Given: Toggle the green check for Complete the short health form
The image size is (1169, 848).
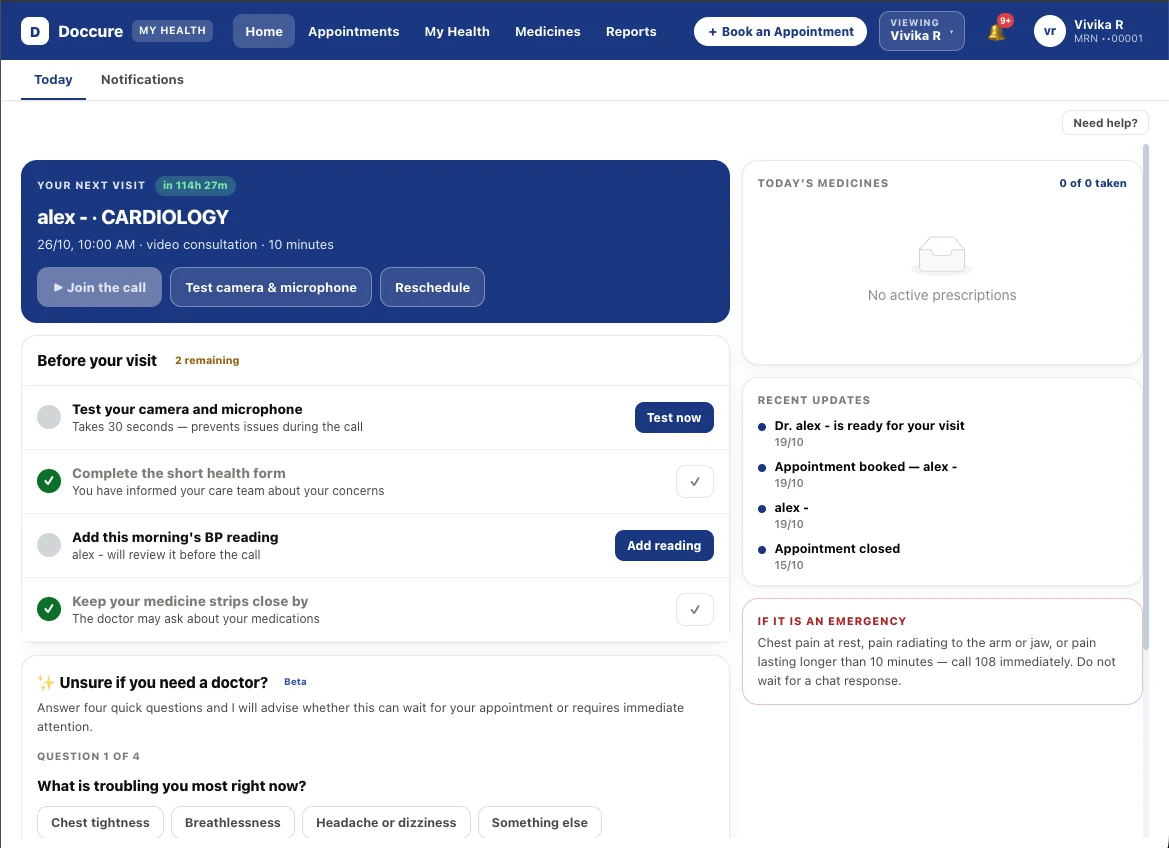Looking at the screenshot, I should click(x=49, y=481).
